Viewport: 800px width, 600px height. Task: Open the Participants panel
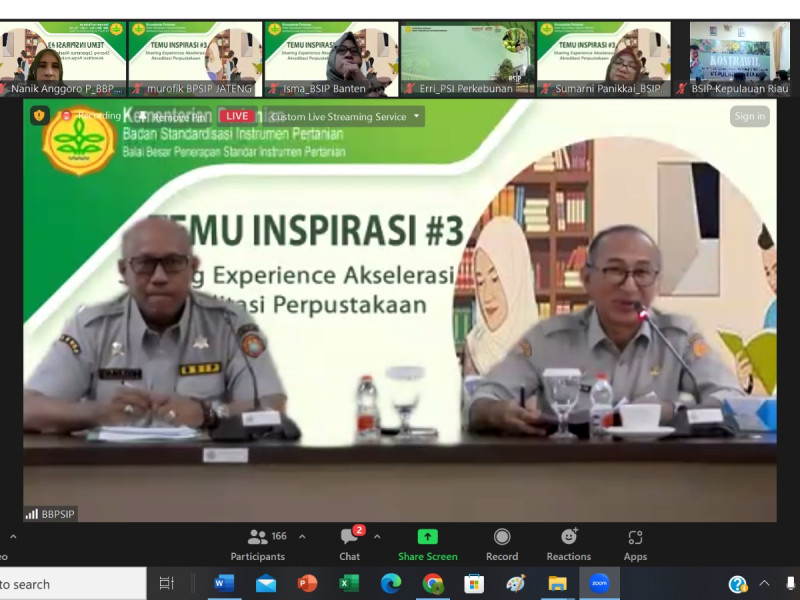pyautogui.click(x=258, y=544)
